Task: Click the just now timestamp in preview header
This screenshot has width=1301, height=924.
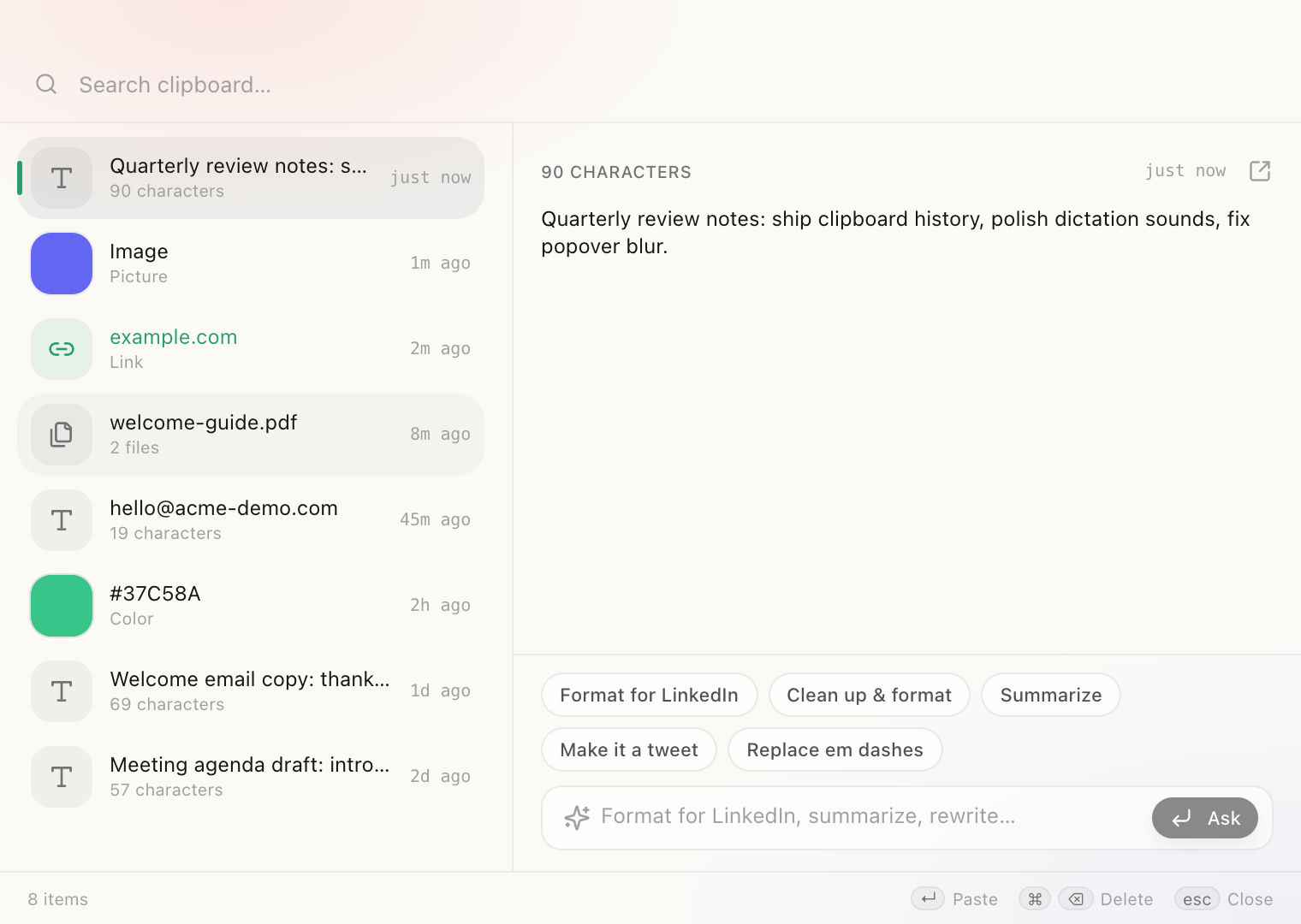Action: [x=1185, y=170]
